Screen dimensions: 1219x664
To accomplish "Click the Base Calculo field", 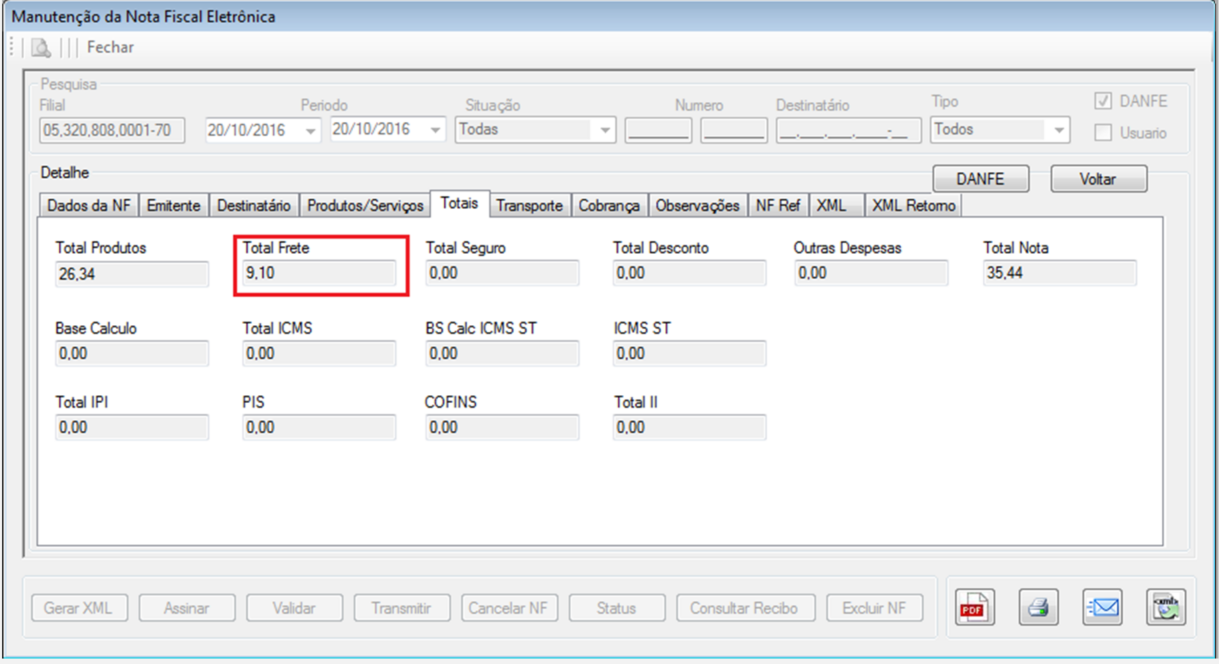I will click(x=133, y=354).
